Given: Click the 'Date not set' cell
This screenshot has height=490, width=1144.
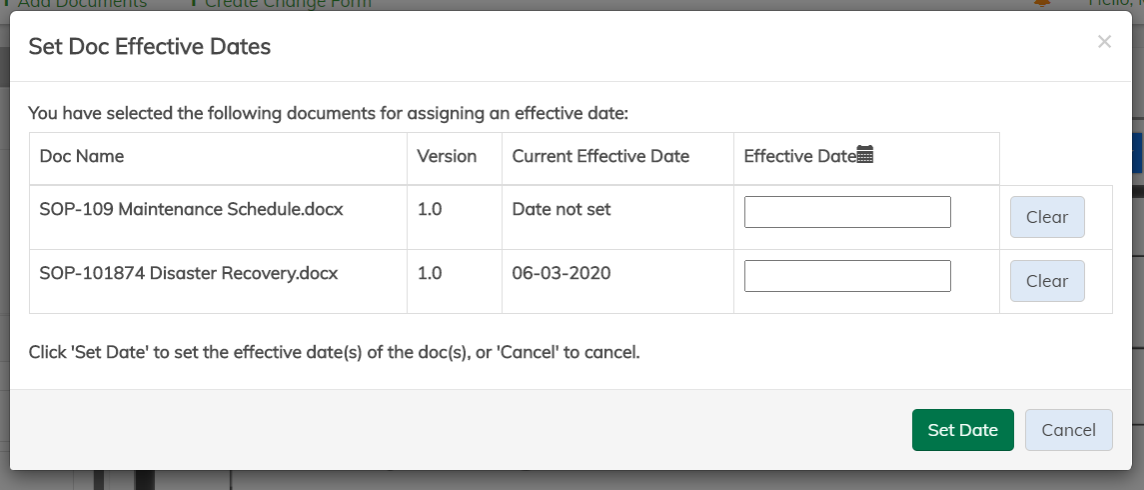Looking at the screenshot, I should coord(561,211).
